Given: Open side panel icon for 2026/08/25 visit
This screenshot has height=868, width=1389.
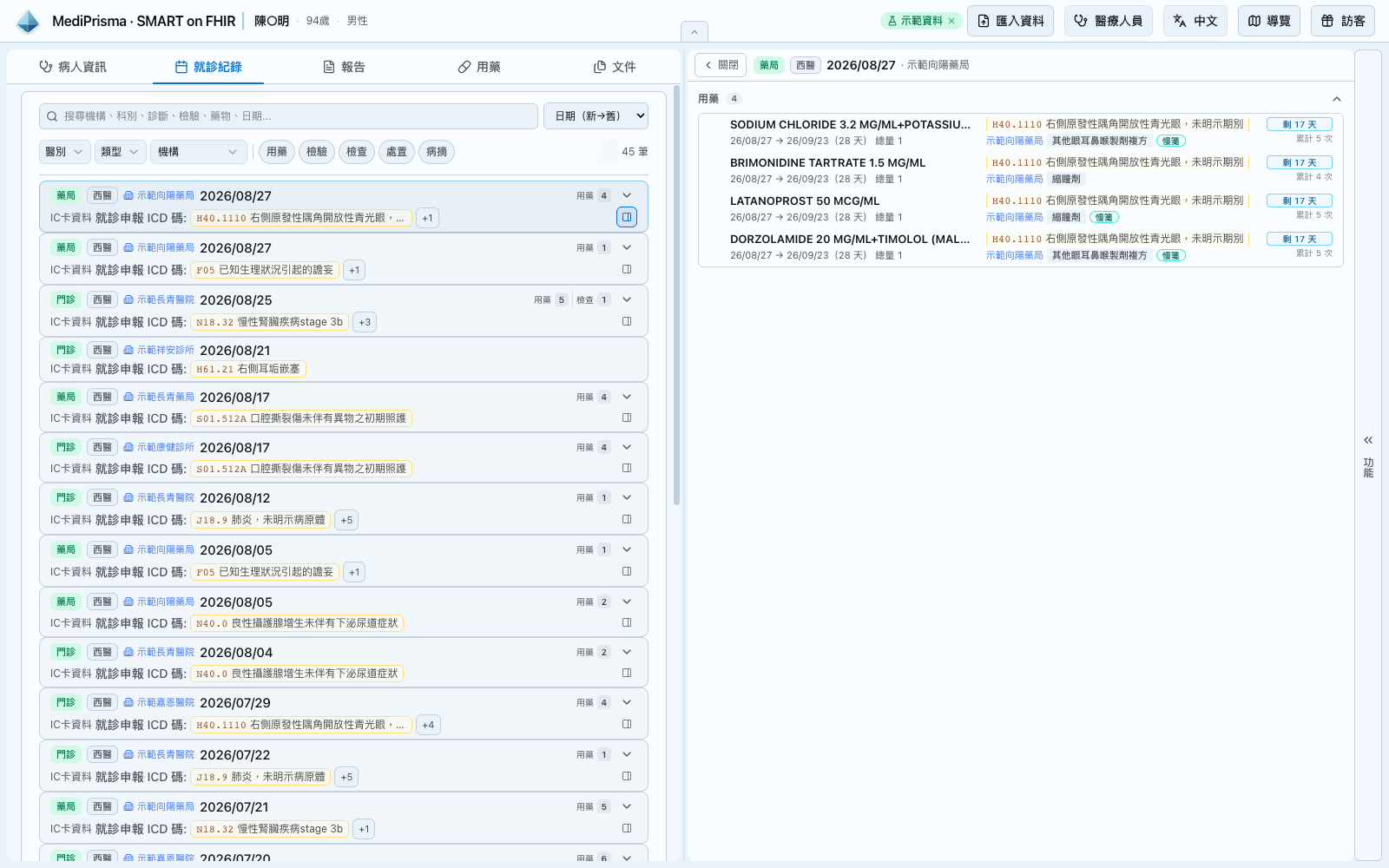Looking at the screenshot, I should click(x=627, y=321).
